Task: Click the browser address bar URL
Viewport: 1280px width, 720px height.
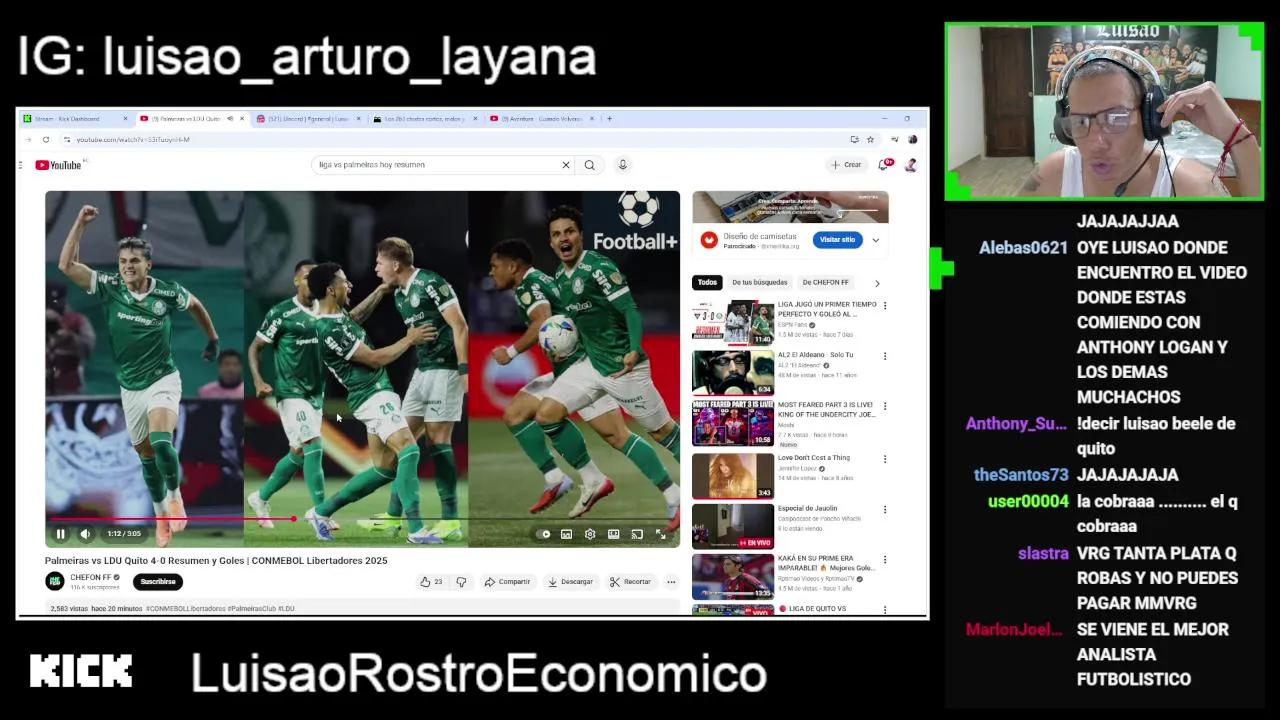Action: point(133,140)
